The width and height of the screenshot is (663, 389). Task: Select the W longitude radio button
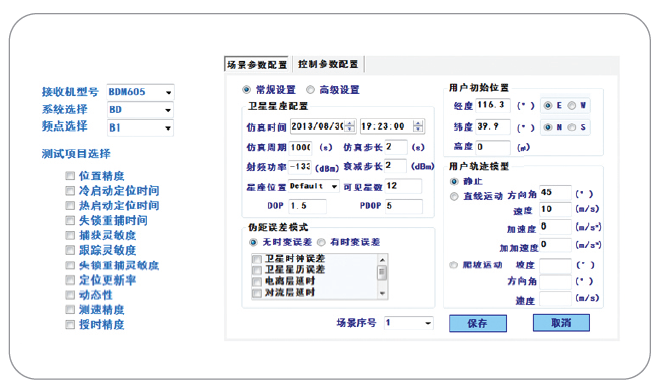click(x=572, y=106)
